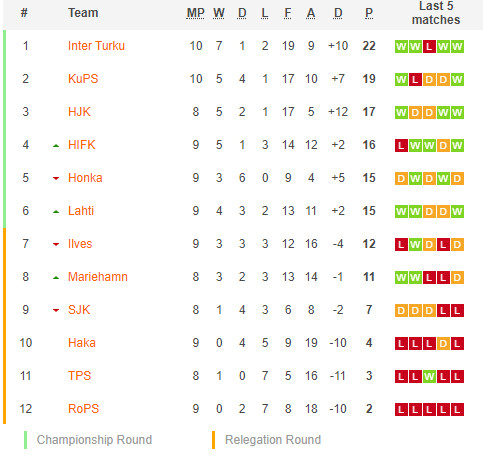The width and height of the screenshot is (483, 462).
Task: Click TPS's green W result badge
Action: coord(429,376)
